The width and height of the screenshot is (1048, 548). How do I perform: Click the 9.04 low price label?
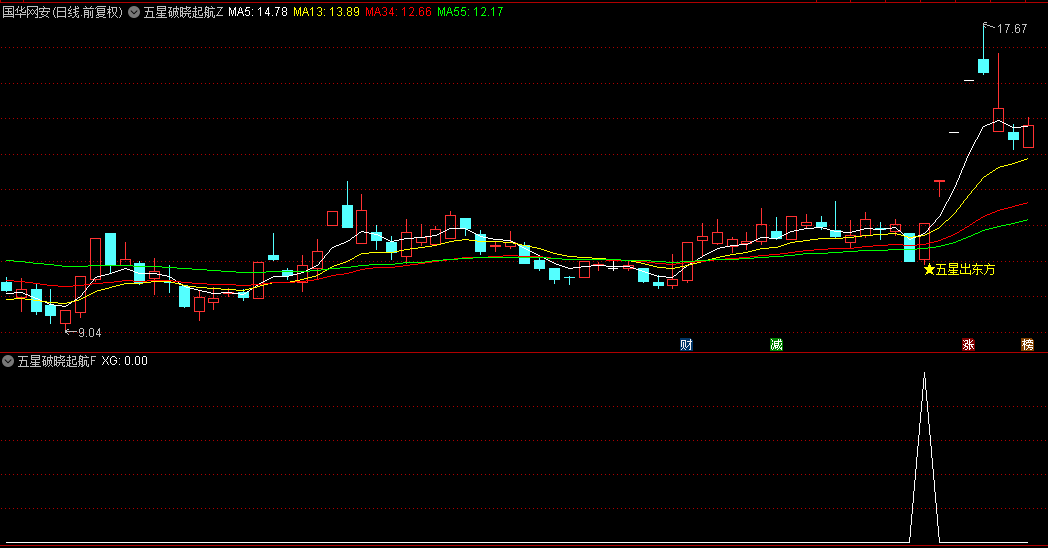90,333
